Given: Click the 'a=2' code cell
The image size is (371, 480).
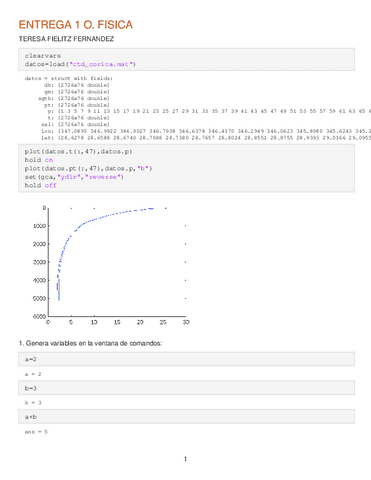Looking at the screenshot, I should pyautogui.click(x=186, y=359).
